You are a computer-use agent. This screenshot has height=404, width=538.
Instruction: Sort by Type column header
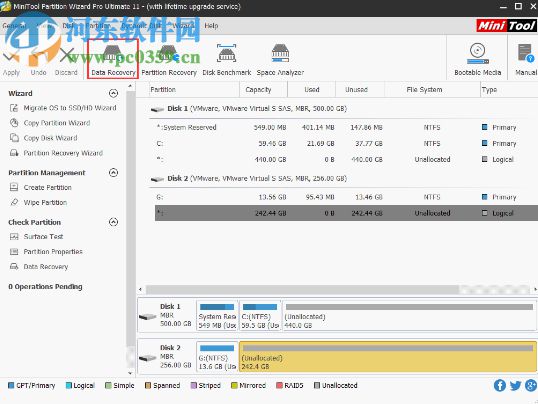[x=509, y=90]
